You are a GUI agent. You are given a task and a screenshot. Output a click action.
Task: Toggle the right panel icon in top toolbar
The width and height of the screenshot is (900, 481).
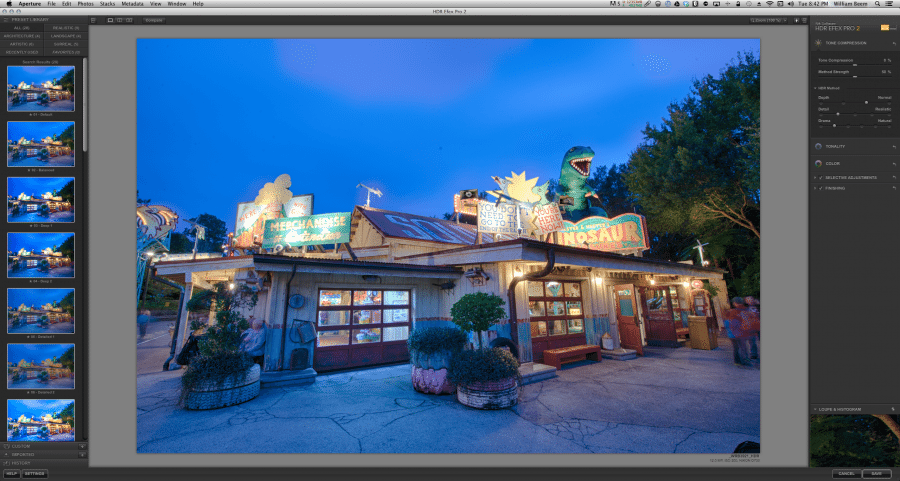pos(804,20)
